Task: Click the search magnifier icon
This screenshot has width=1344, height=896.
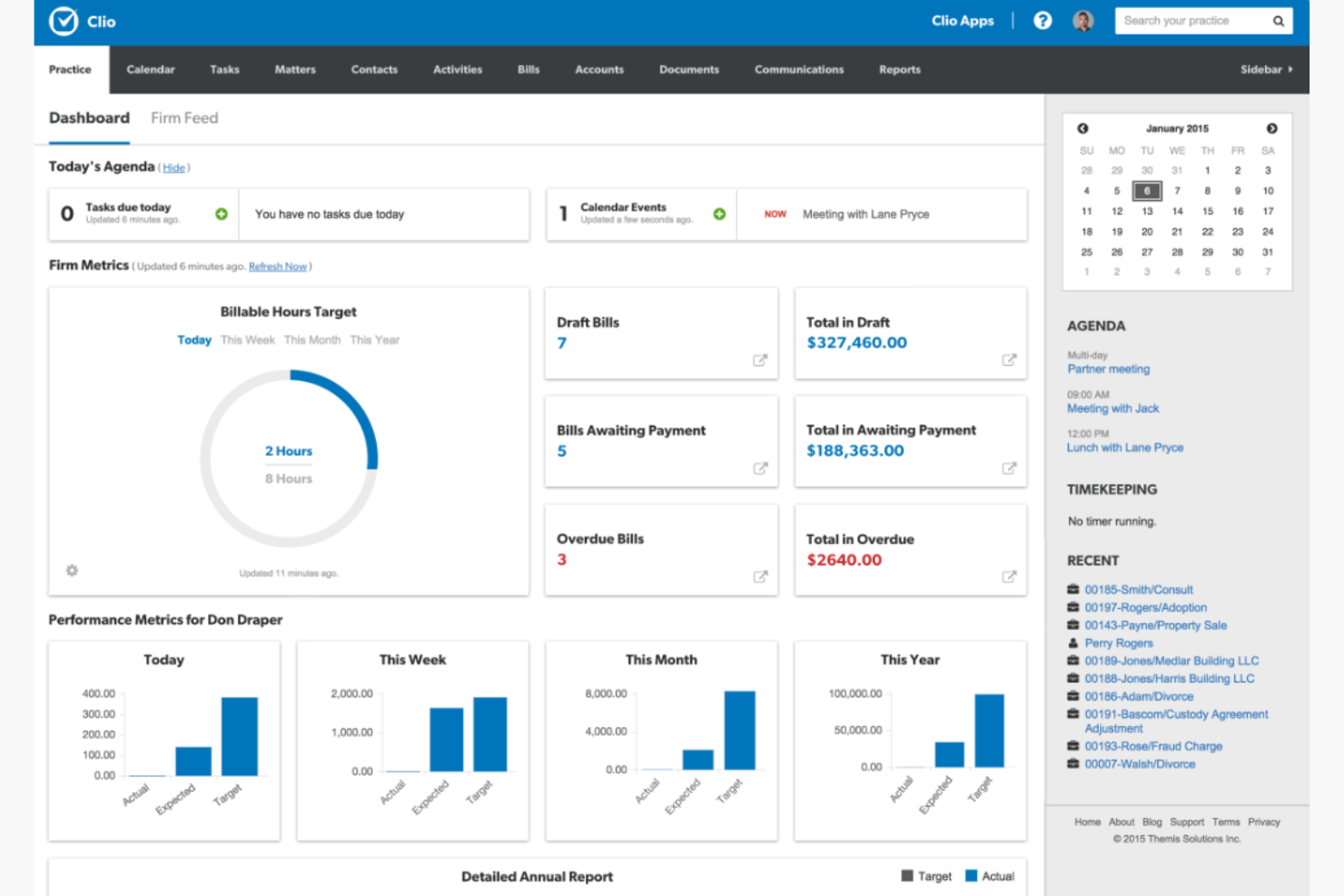Action: [x=1278, y=21]
